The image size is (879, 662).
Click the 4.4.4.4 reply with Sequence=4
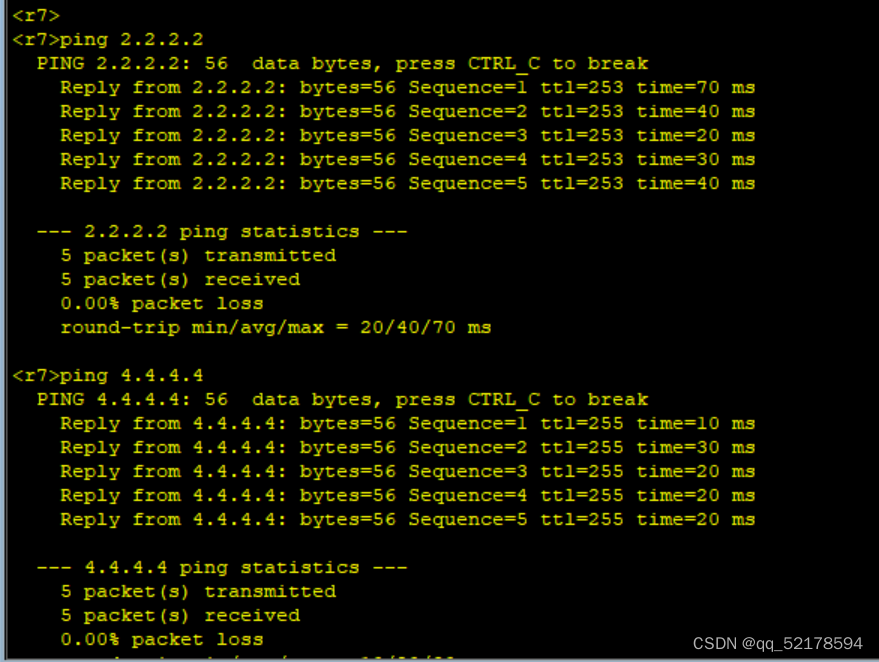pyautogui.click(x=407, y=496)
